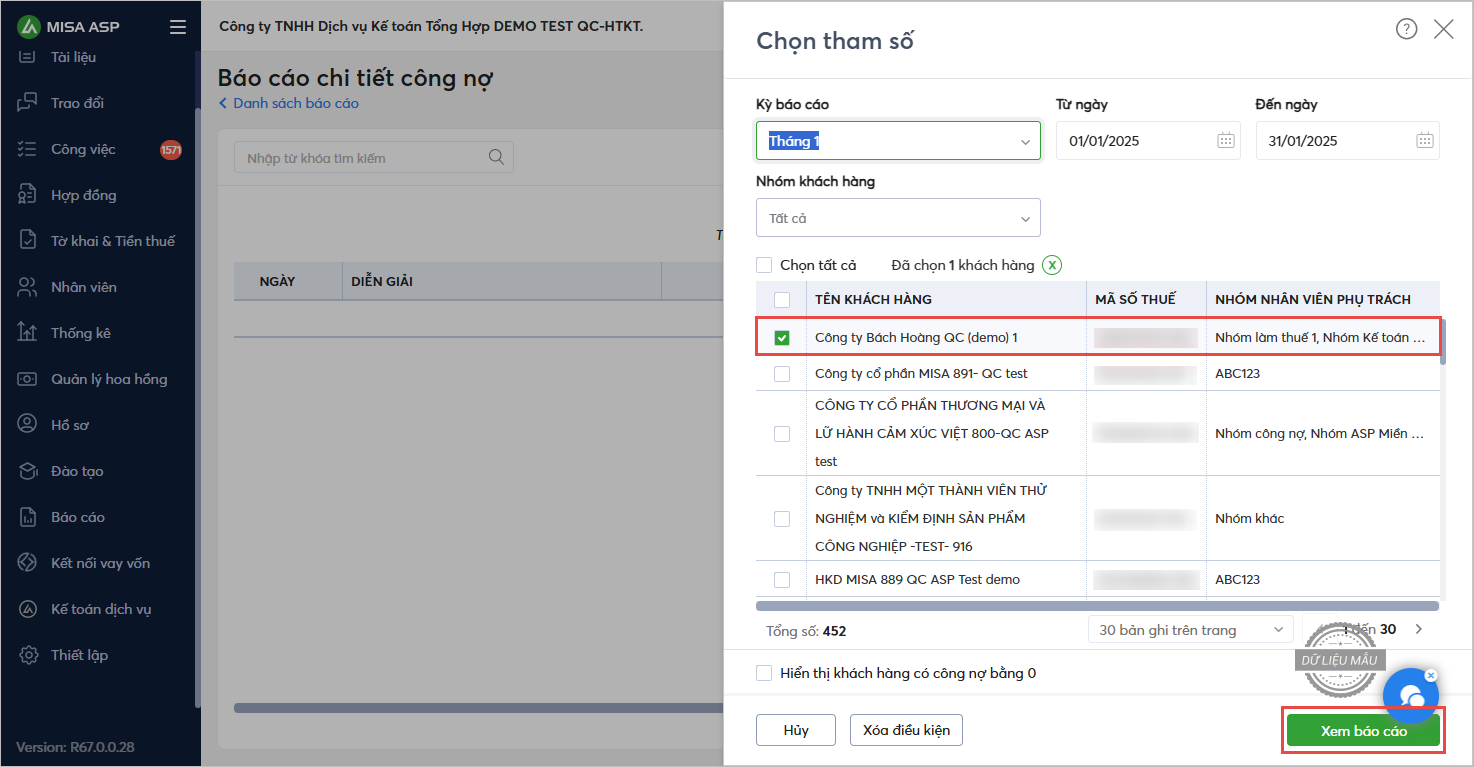The image size is (1474, 767).
Task: Open the Kỳ báo cáo dropdown
Action: tap(898, 141)
